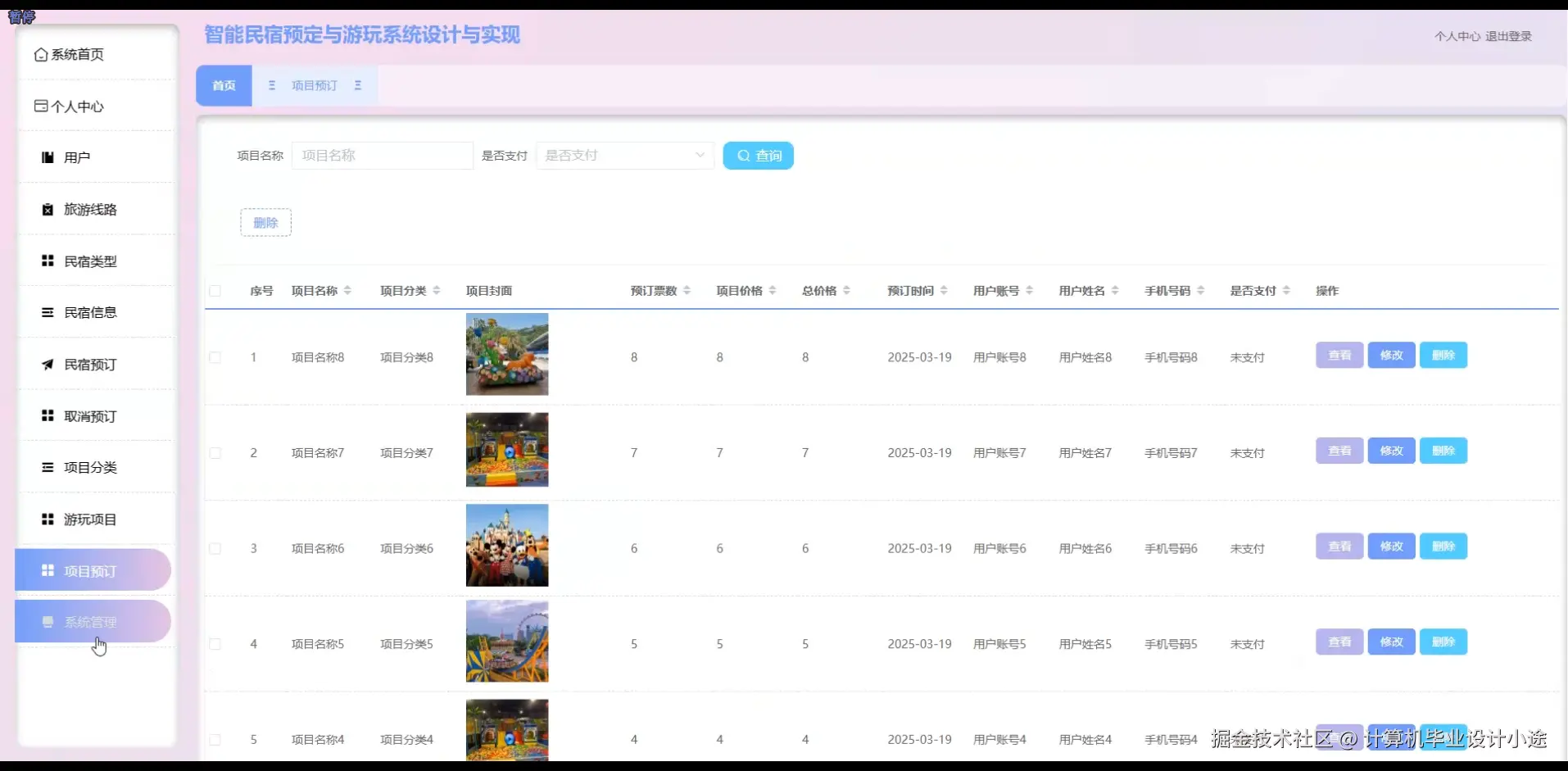Open the 游玩项目 play projects icon
Screen dimensions: 1568x771
click(x=47, y=519)
